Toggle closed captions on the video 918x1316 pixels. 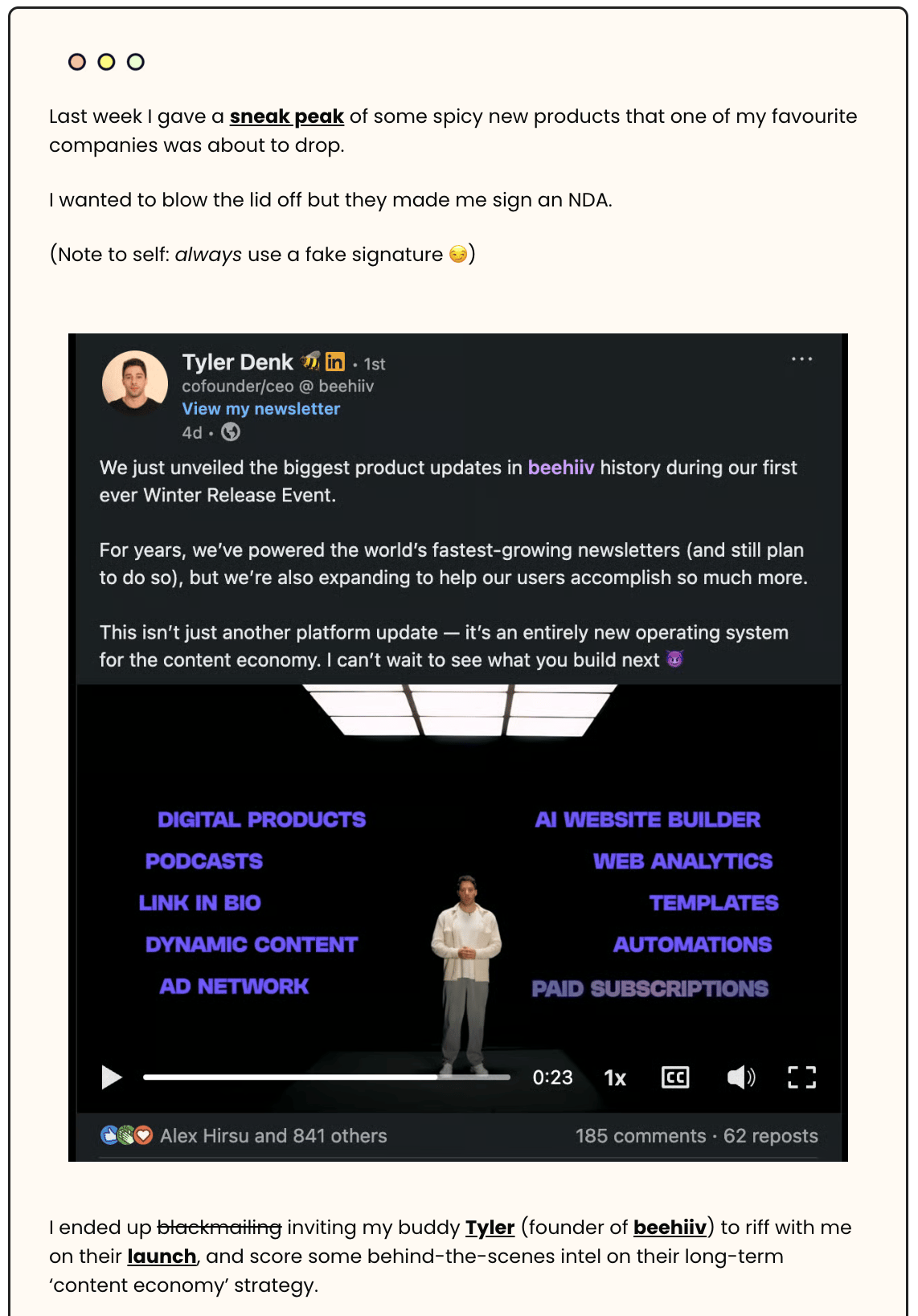[675, 1077]
